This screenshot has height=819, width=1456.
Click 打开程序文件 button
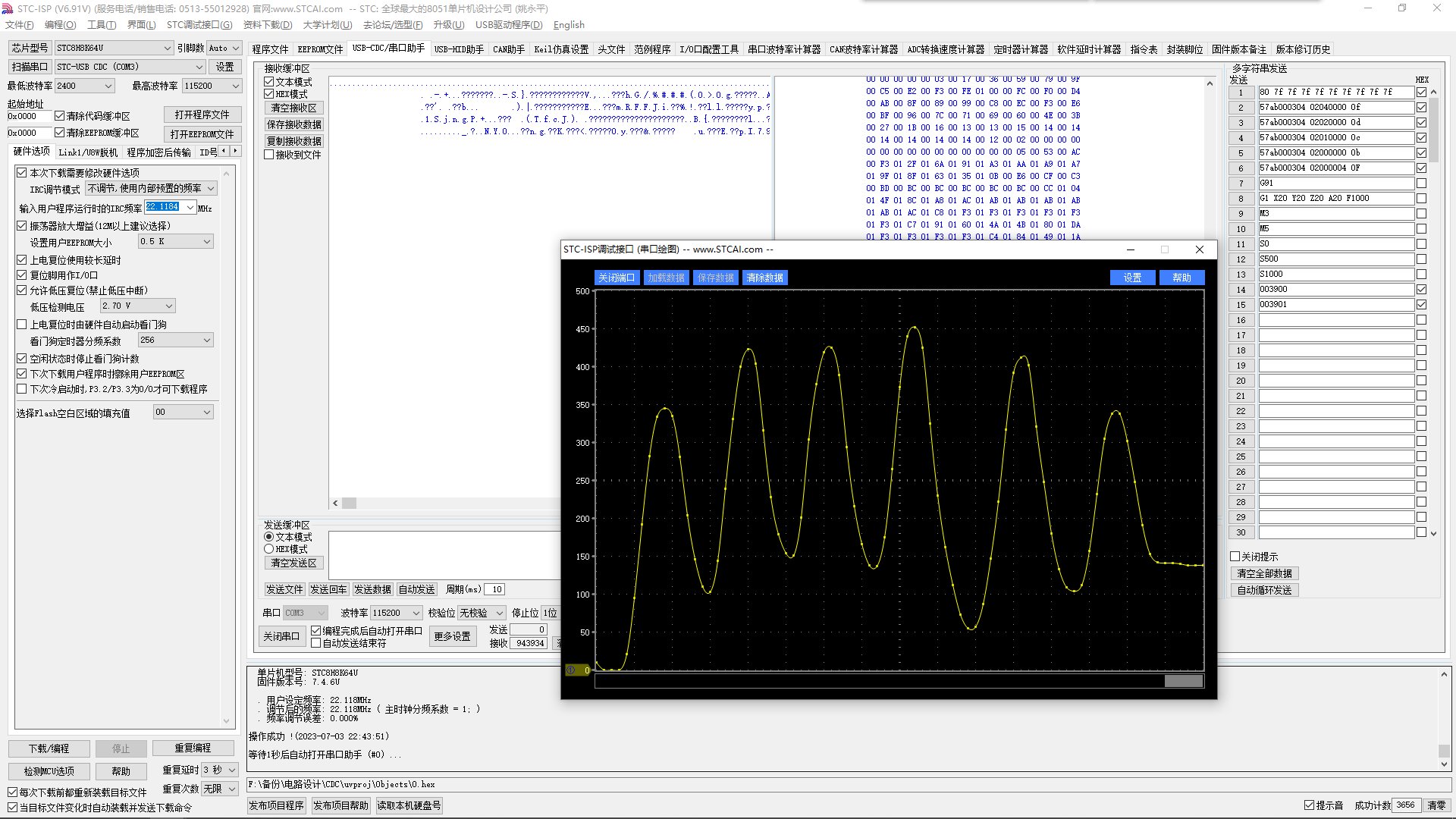pos(202,115)
